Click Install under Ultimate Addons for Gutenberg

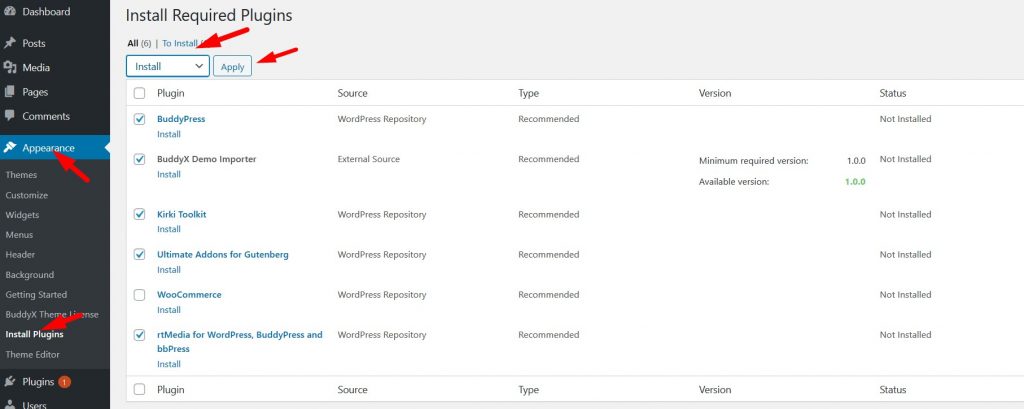[x=168, y=269]
